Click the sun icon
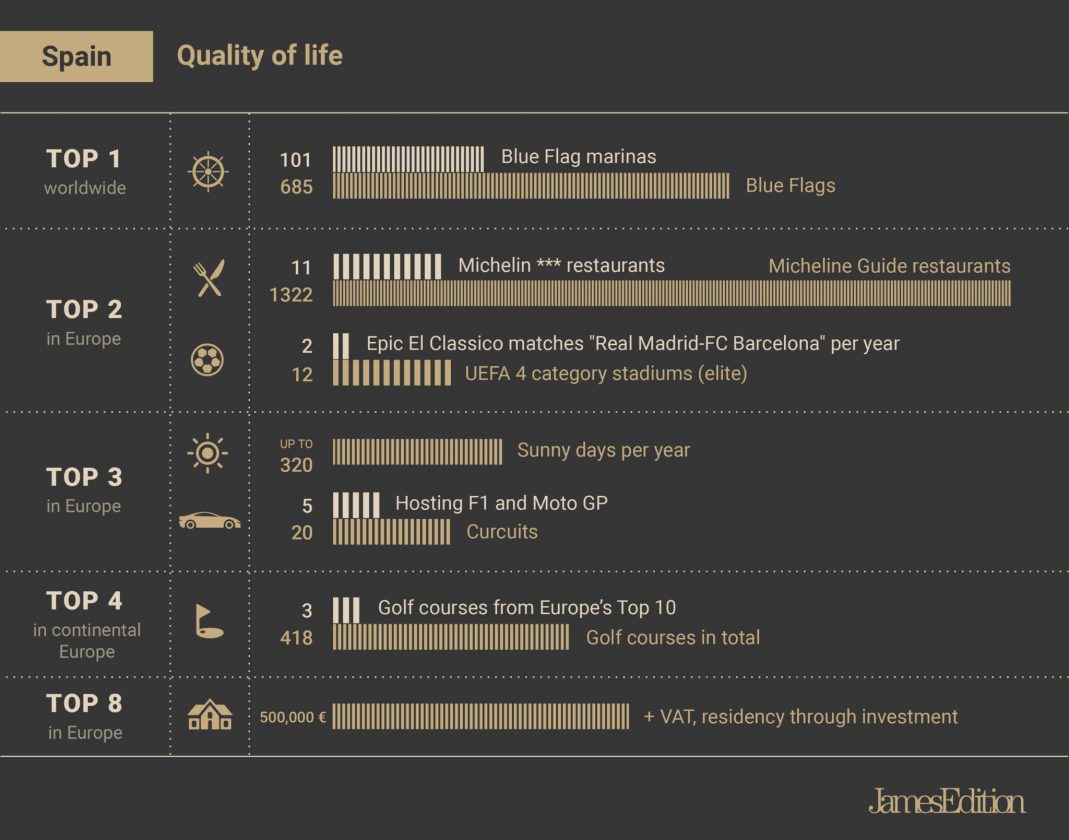Screen dimensions: 1069x840 207,453
